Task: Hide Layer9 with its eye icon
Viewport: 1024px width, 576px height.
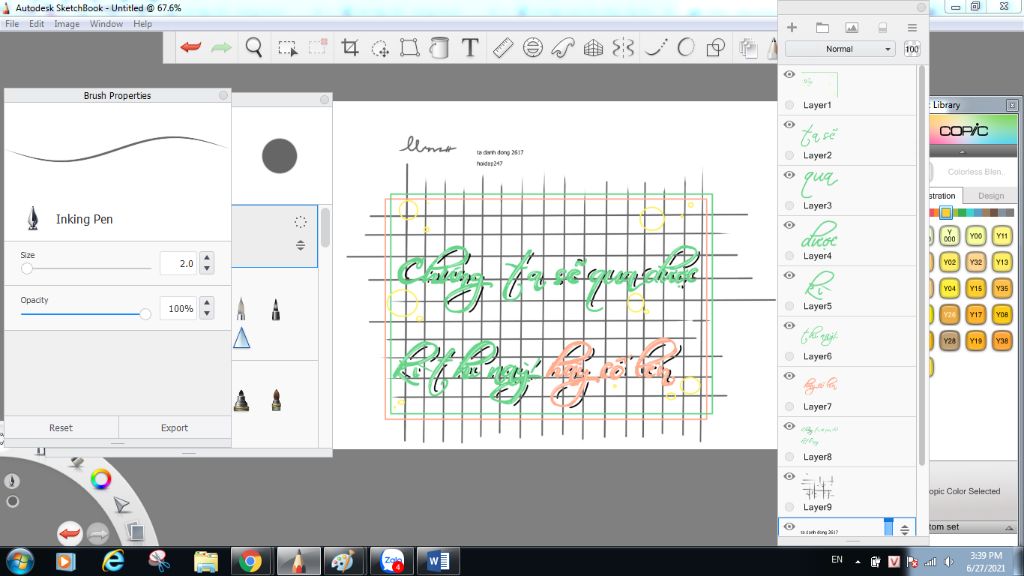Action: click(x=789, y=477)
